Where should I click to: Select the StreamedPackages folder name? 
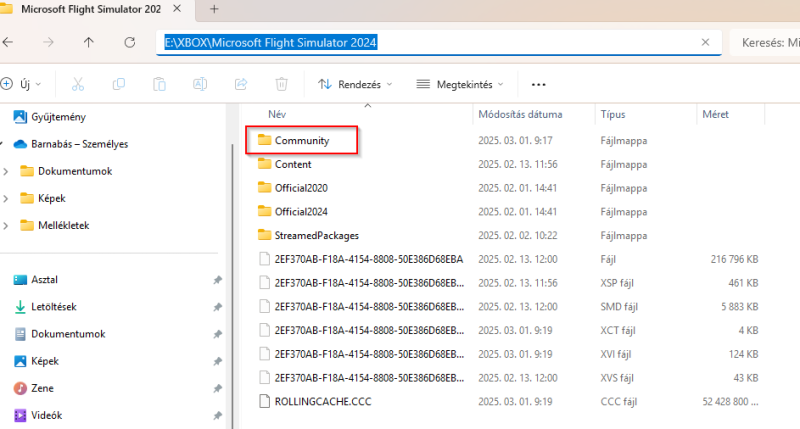coord(317,235)
